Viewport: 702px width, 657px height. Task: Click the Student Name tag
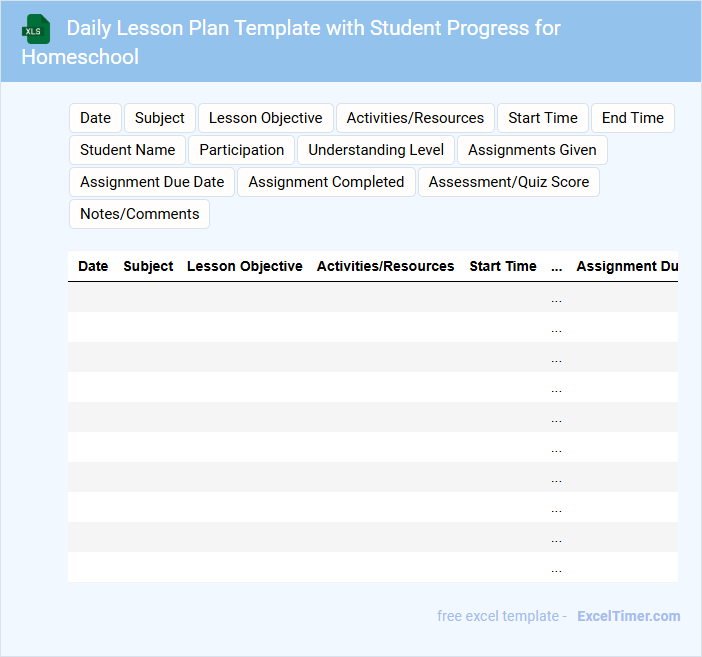(127, 150)
